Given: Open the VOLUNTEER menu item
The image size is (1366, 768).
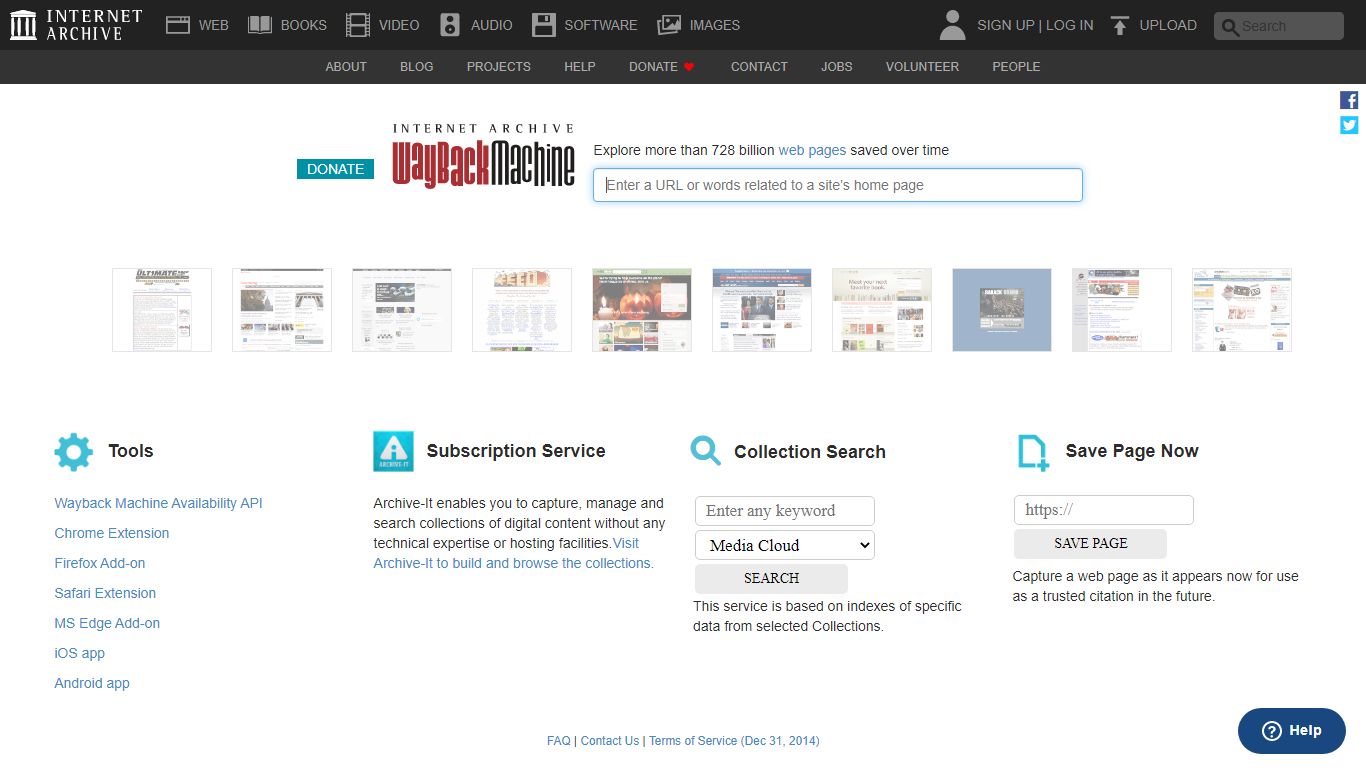Looking at the screenshot, I should 922,67.
